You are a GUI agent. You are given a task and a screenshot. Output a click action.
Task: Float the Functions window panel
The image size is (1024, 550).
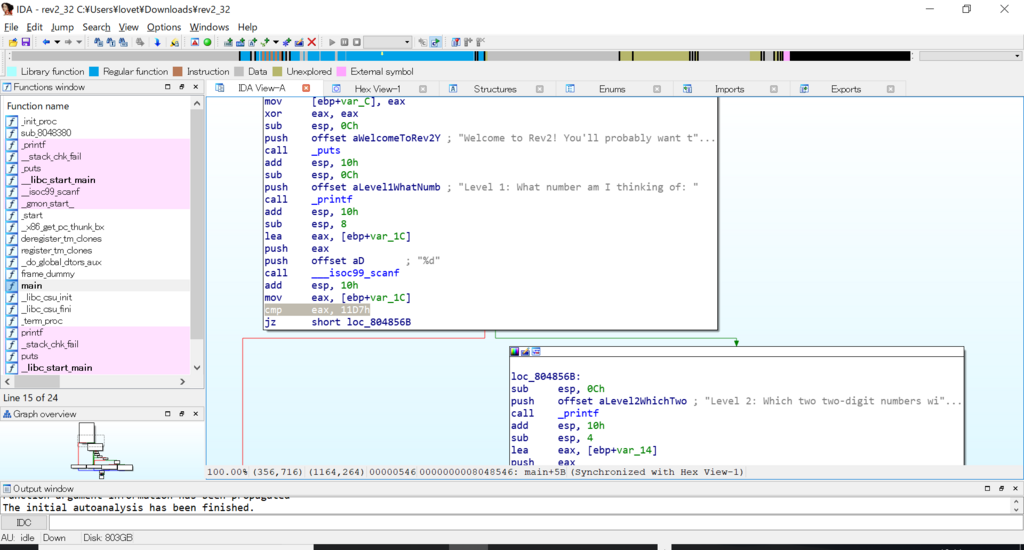[182, 87]
